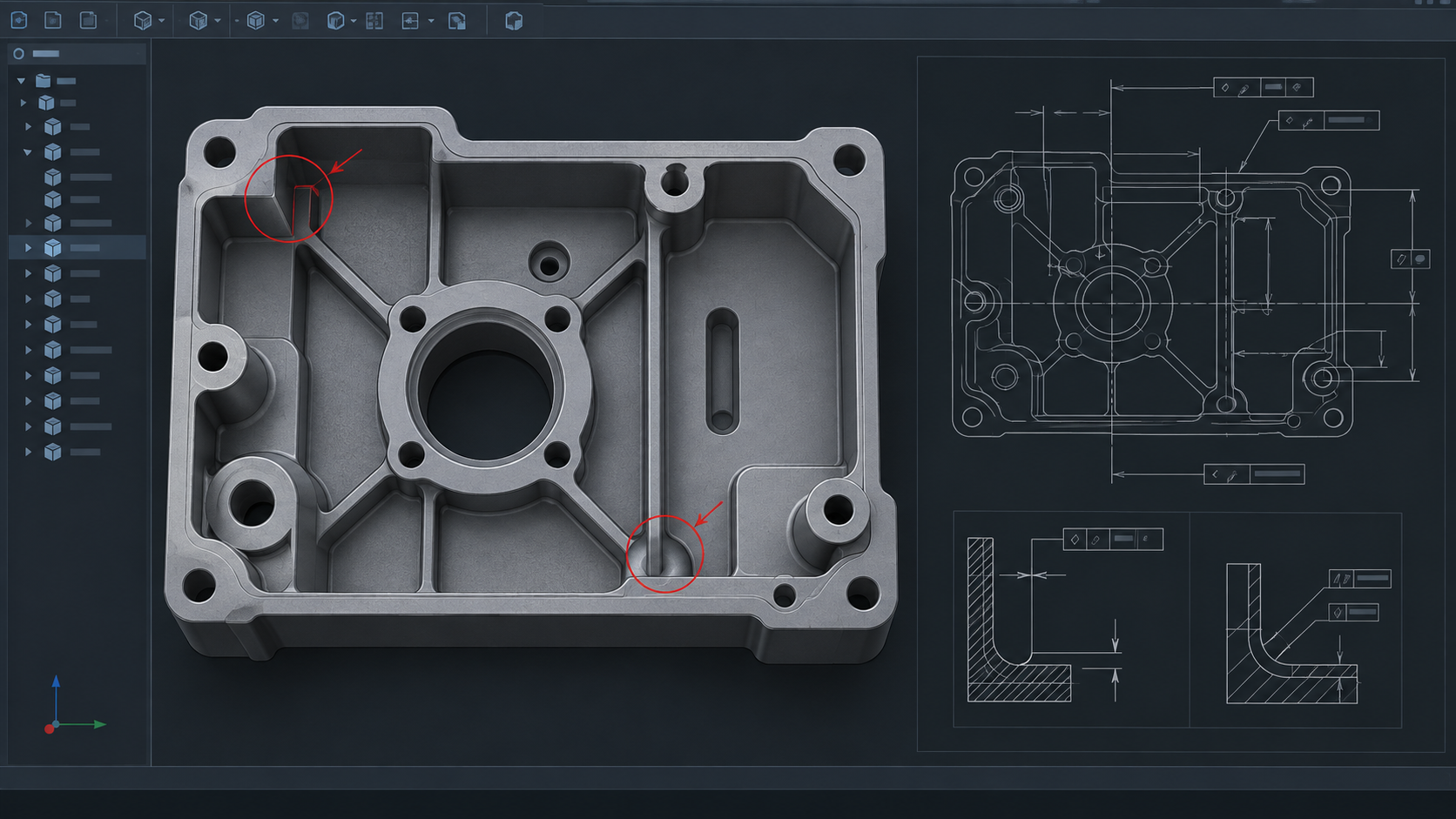Click the tolerance frame above the left section view
Screen dimensions: 1456x819
pos(1113,540)
